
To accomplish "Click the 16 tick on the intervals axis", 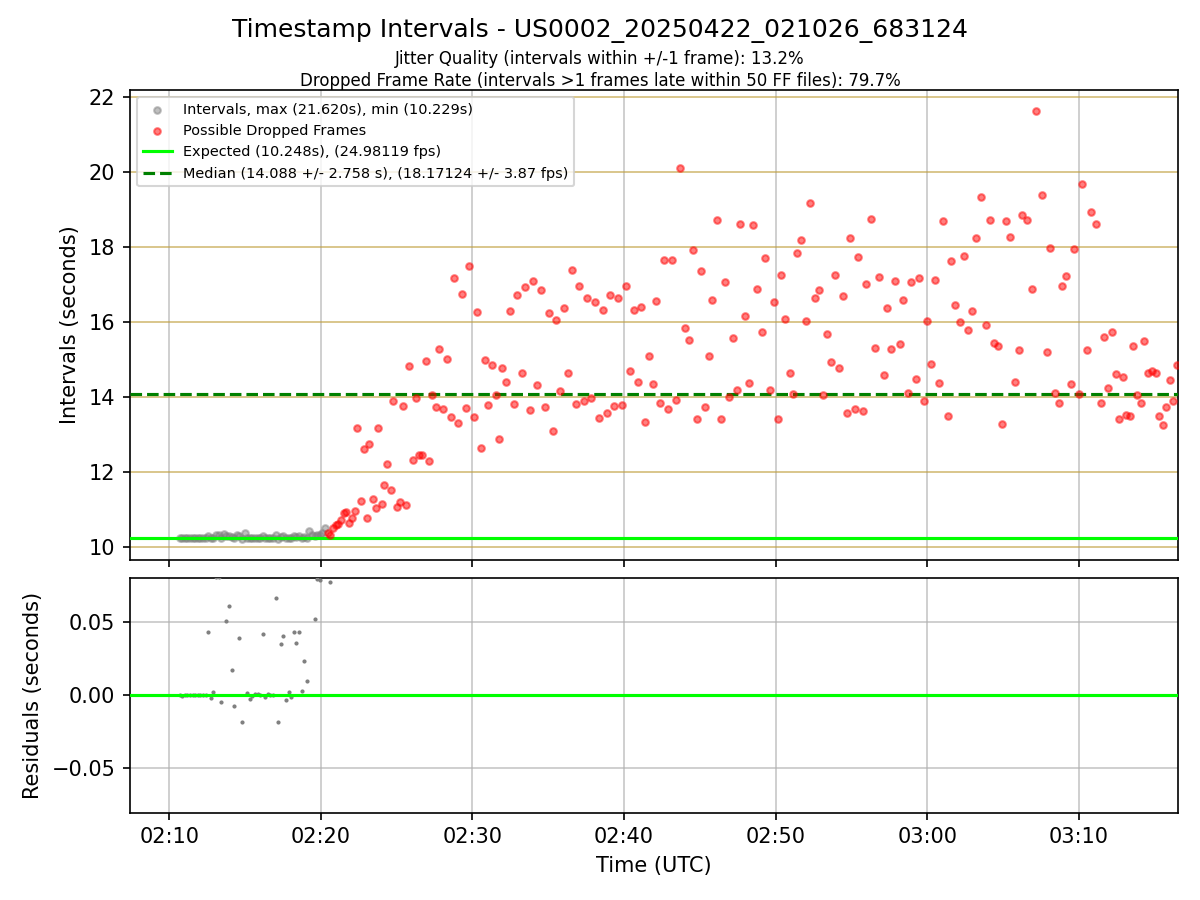I will click(103, 322).
